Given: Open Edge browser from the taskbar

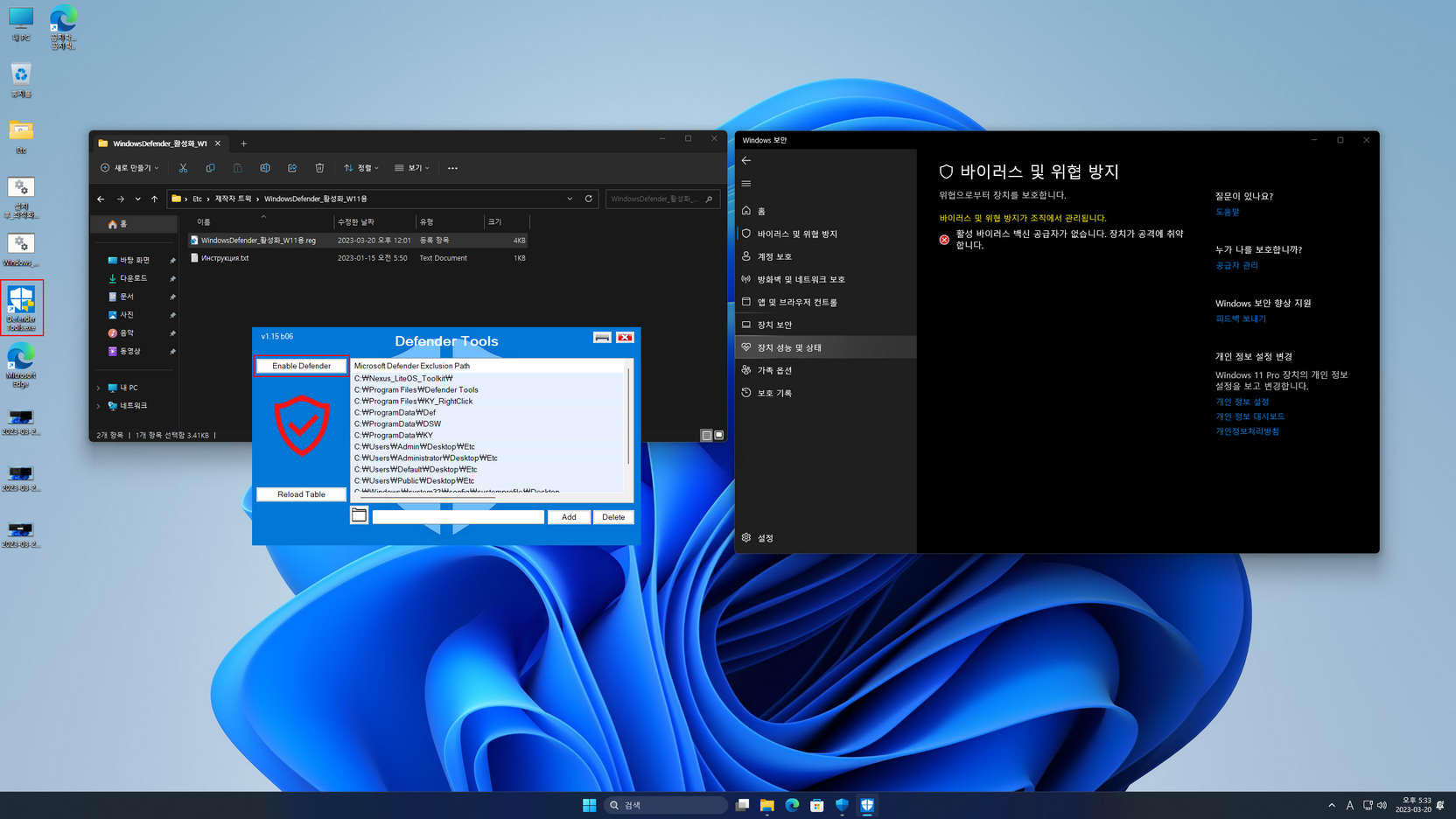Looking at the screenshot, I should (x=792, y=805).
